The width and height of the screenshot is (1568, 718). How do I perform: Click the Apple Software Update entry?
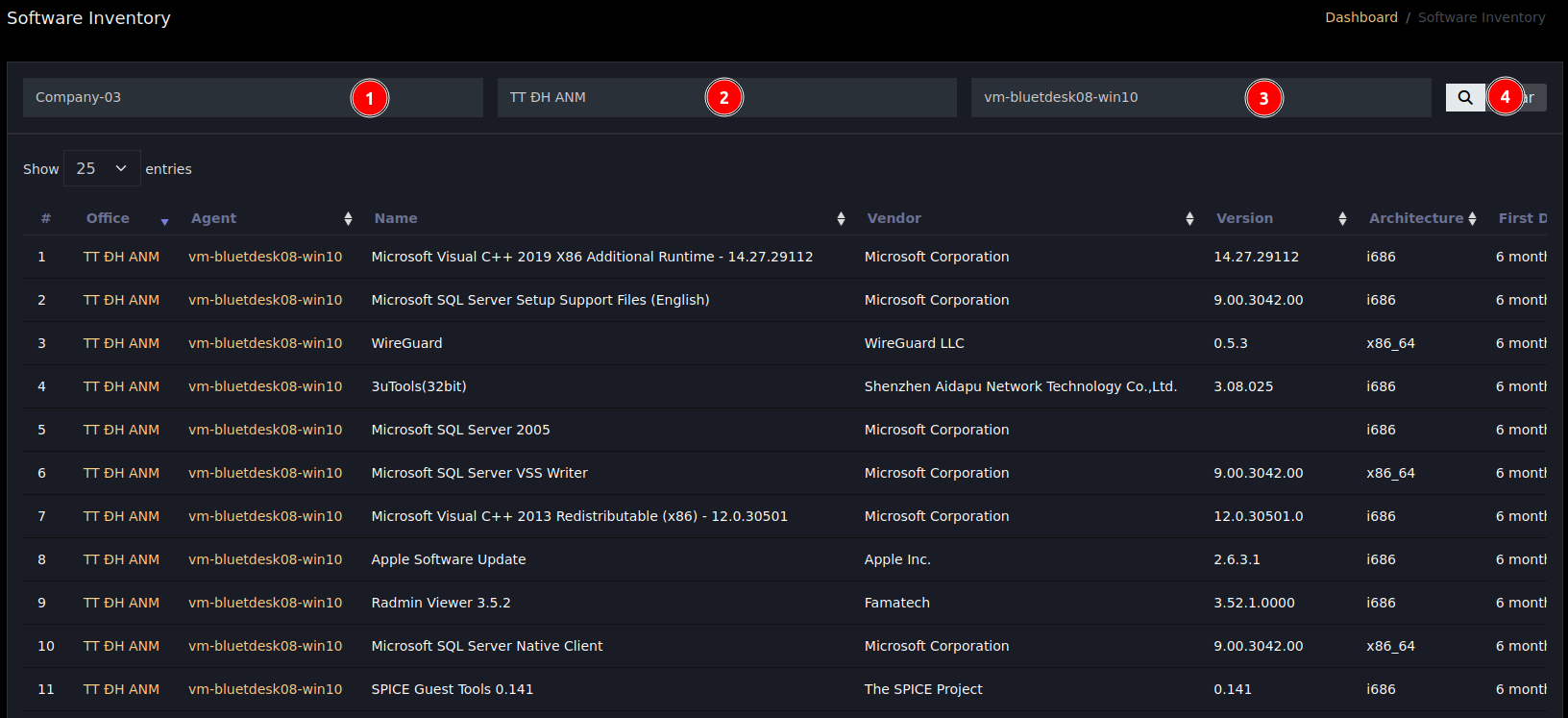[x=449, y=559]
